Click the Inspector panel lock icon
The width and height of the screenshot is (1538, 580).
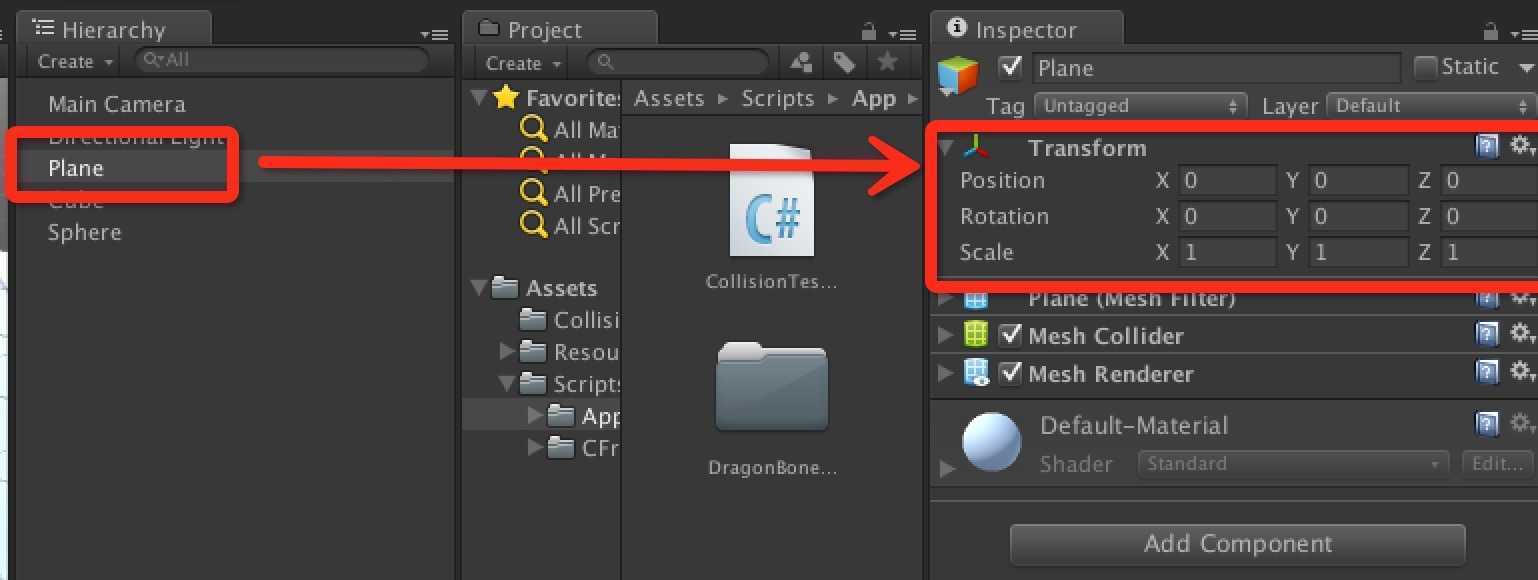point(1491,32)
